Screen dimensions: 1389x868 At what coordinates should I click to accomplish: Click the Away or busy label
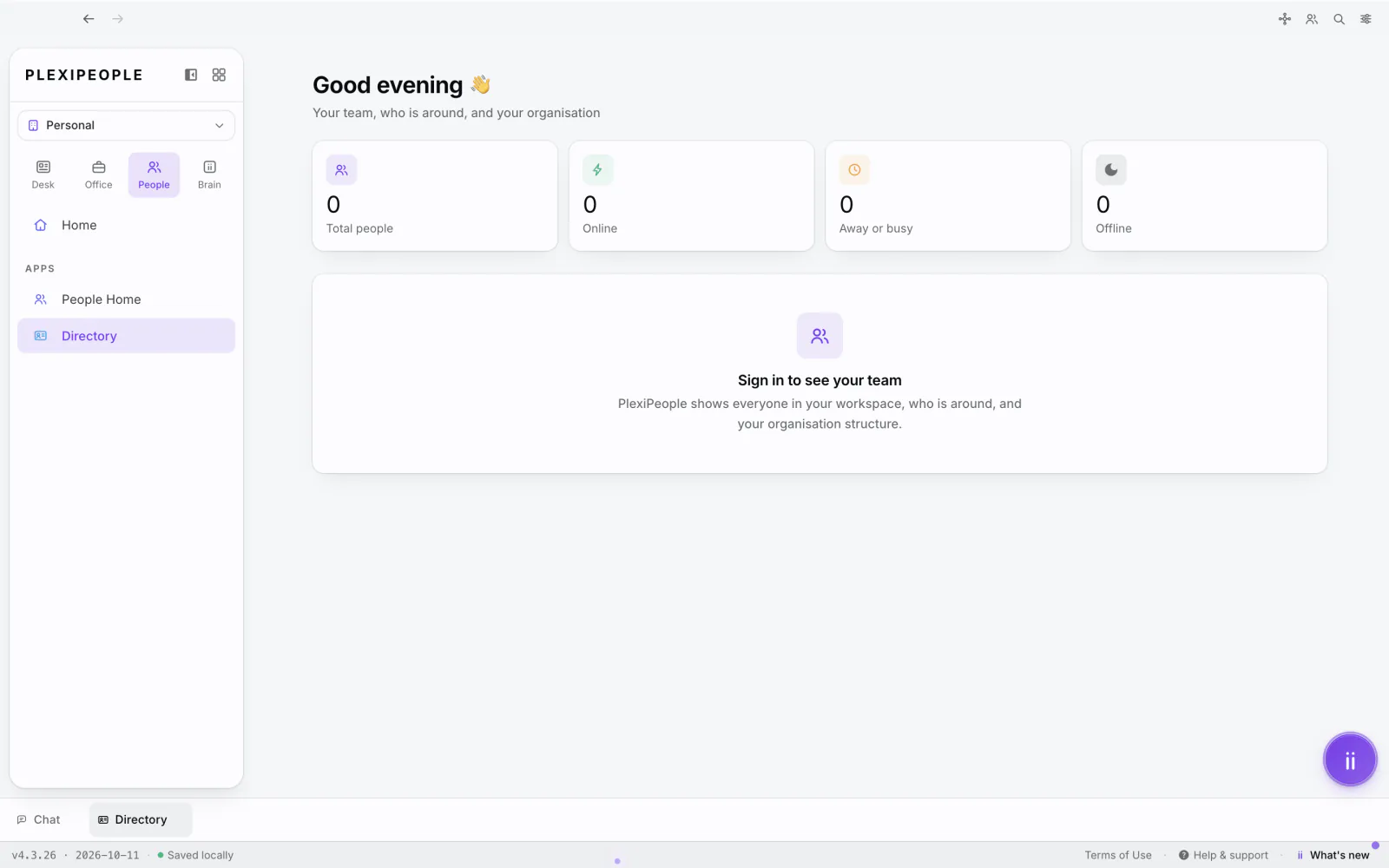click(876, 228)
